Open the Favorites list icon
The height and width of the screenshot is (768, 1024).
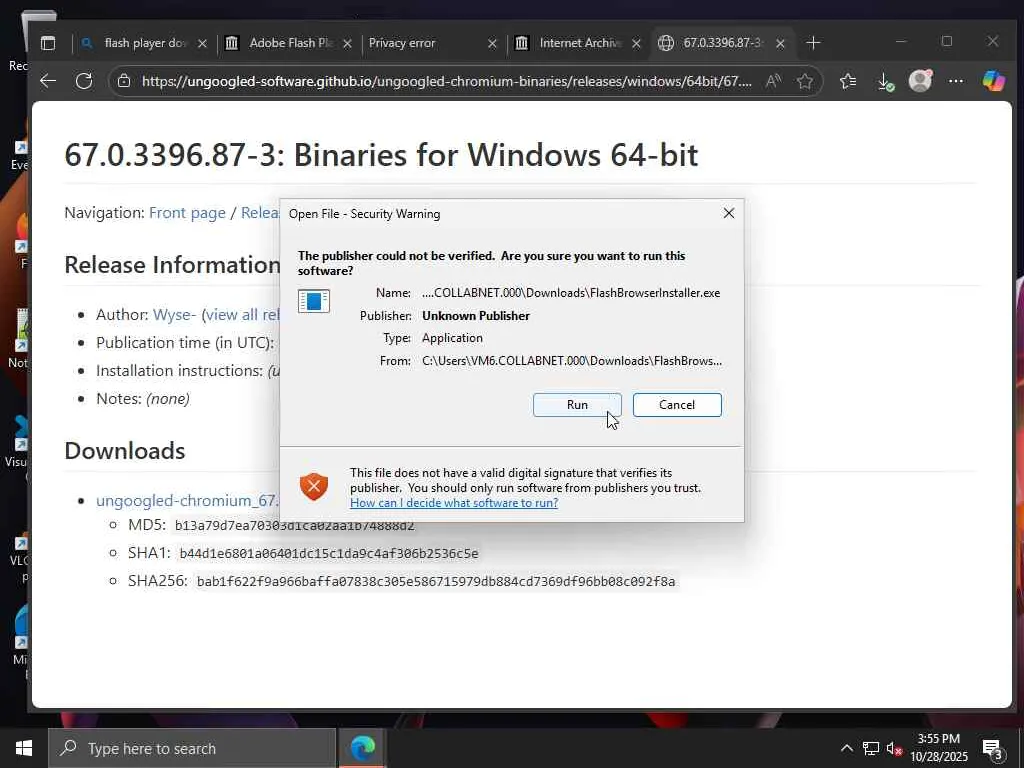(848, 81)
